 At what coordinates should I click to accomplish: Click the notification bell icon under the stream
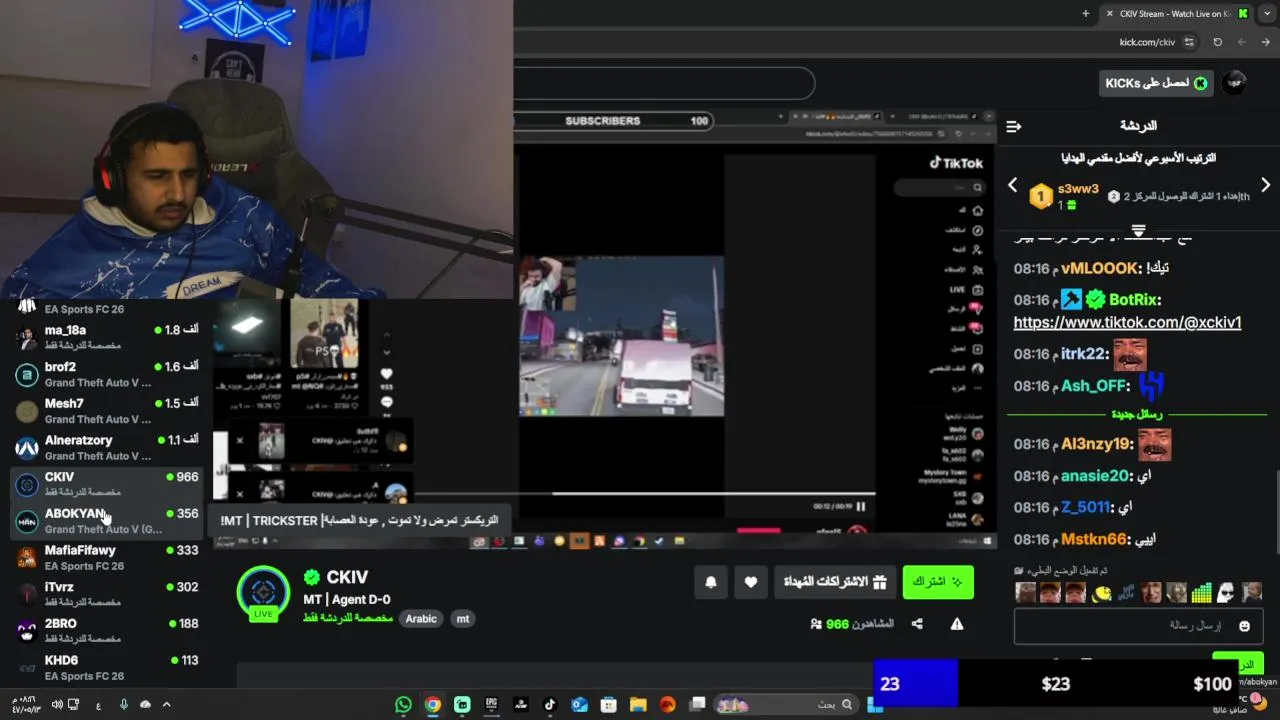pos(711,582)
